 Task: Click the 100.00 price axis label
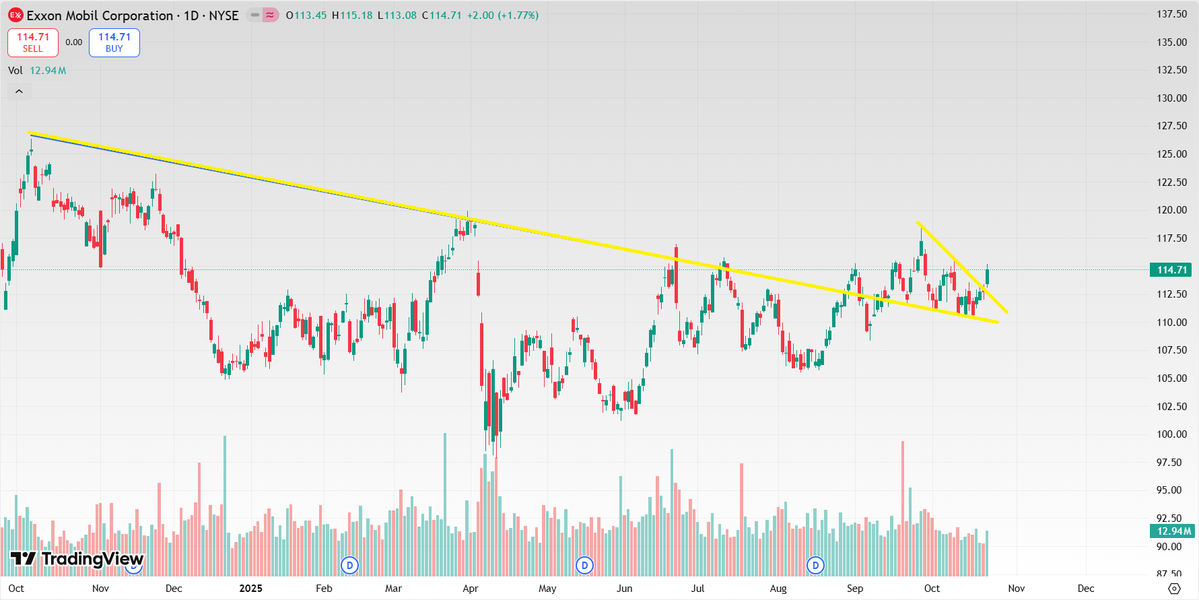click(x=1170, y=434)
